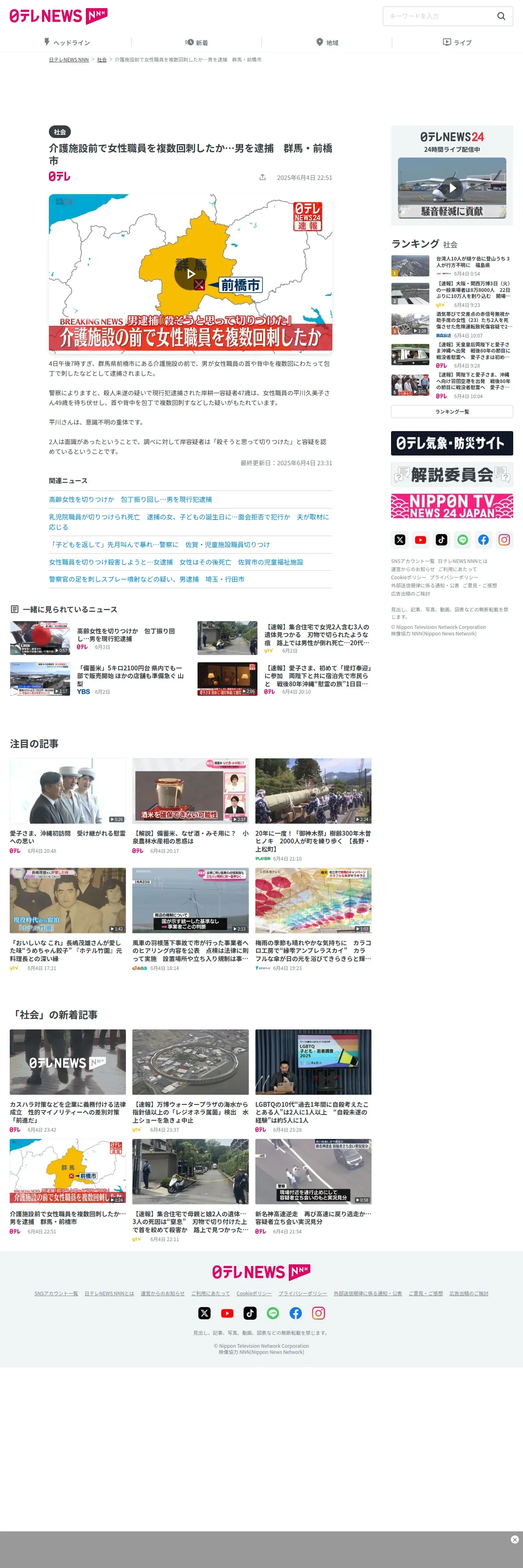Open featured article 御神木祭 樹齢300年木曽ヒノキ
Screen dimensions: 523x1568
tap(314, 791)
